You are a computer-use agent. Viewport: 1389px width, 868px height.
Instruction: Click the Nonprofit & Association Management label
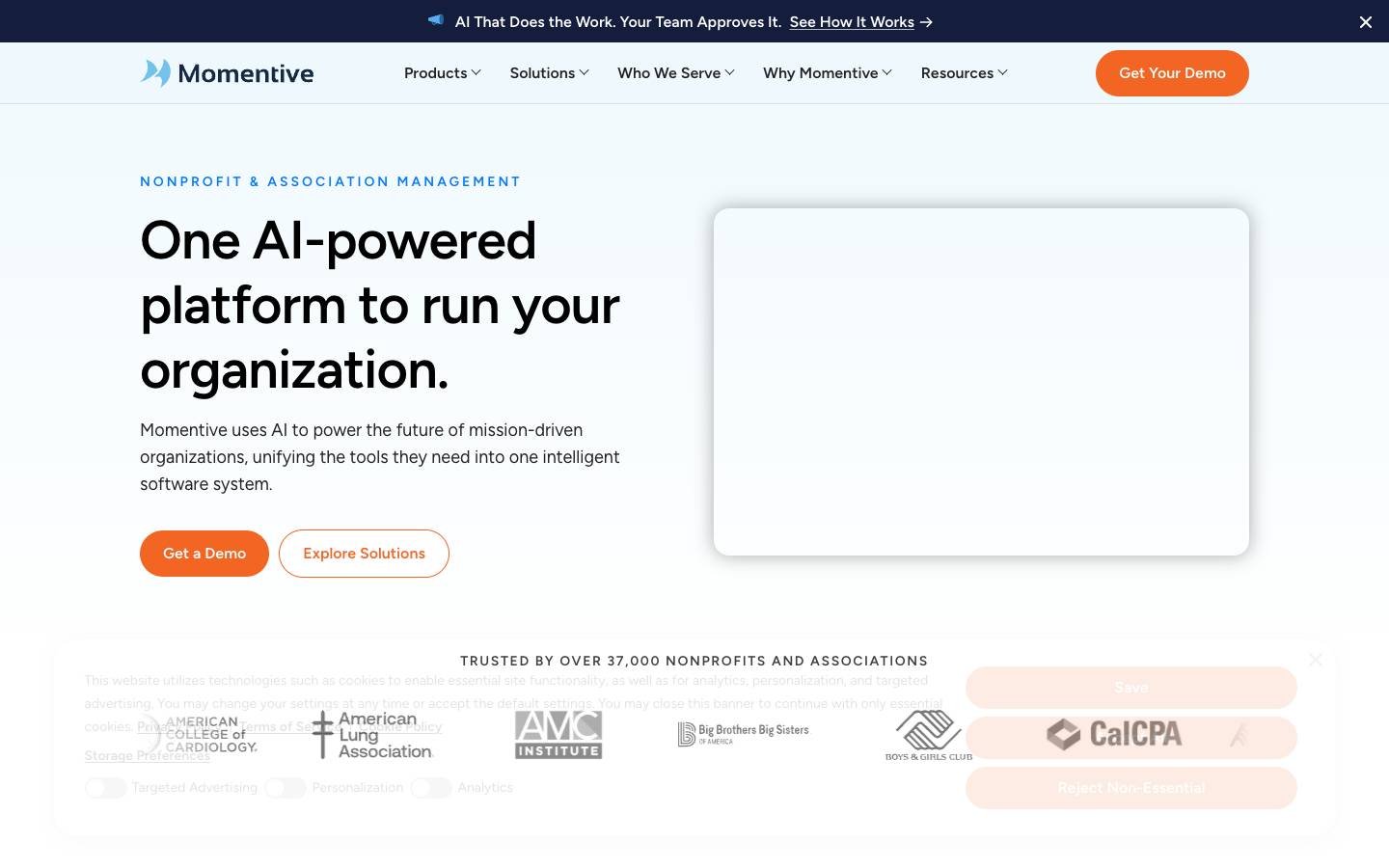click(x=330, y=181)
